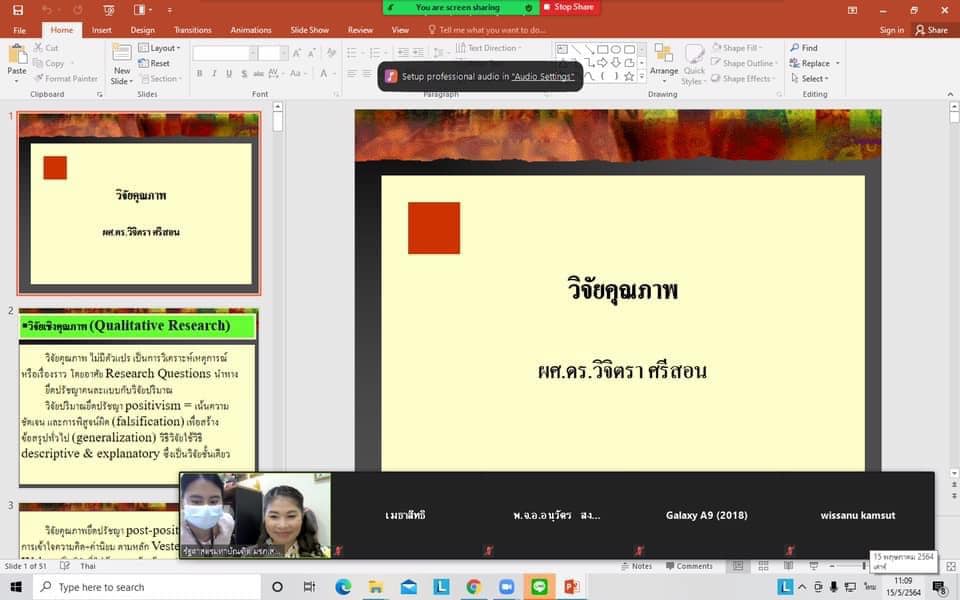
Task: Open the Quick Styles gallery
Action: pos(694,63)
